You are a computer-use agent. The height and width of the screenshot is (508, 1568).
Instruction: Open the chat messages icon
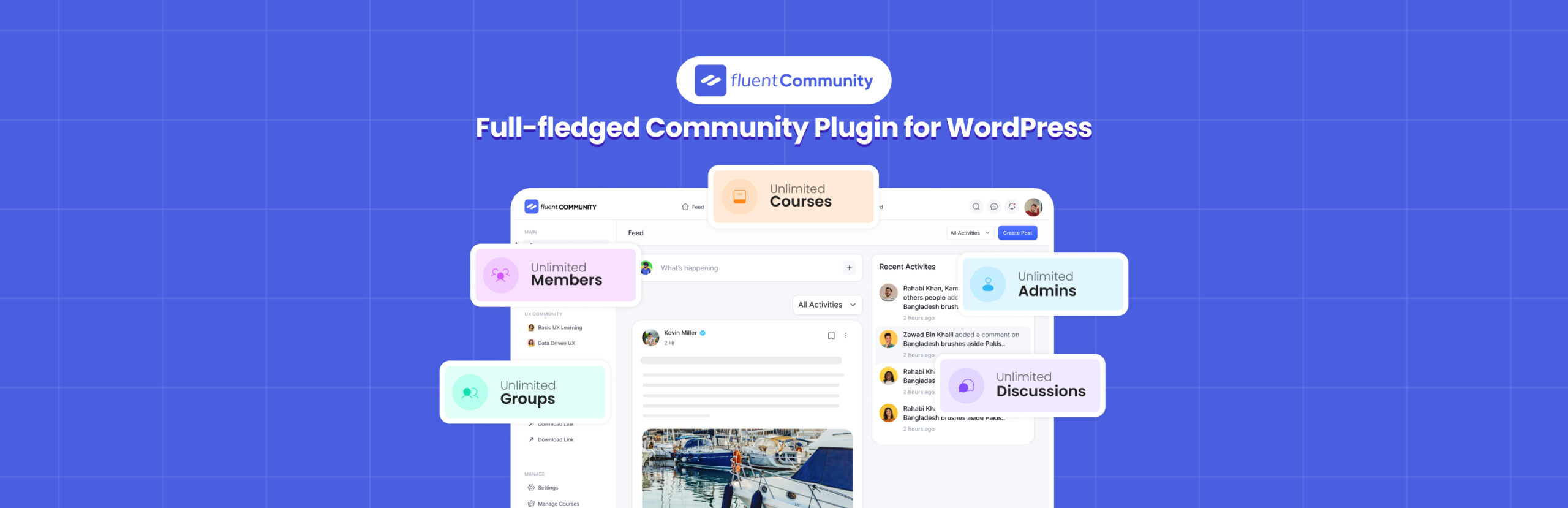pyautogui.click(x=993, y=207)
